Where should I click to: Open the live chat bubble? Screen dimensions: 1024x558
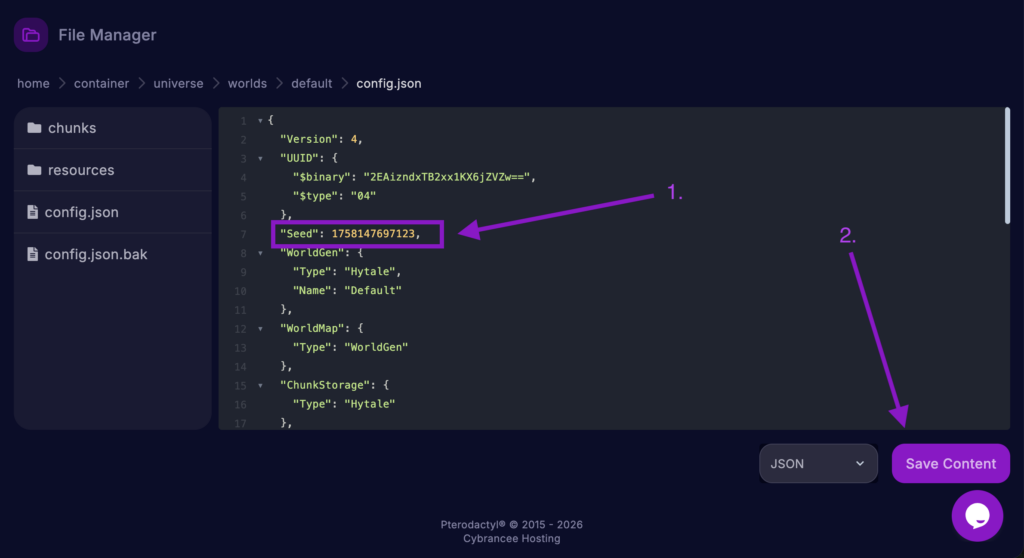[977, 516]
